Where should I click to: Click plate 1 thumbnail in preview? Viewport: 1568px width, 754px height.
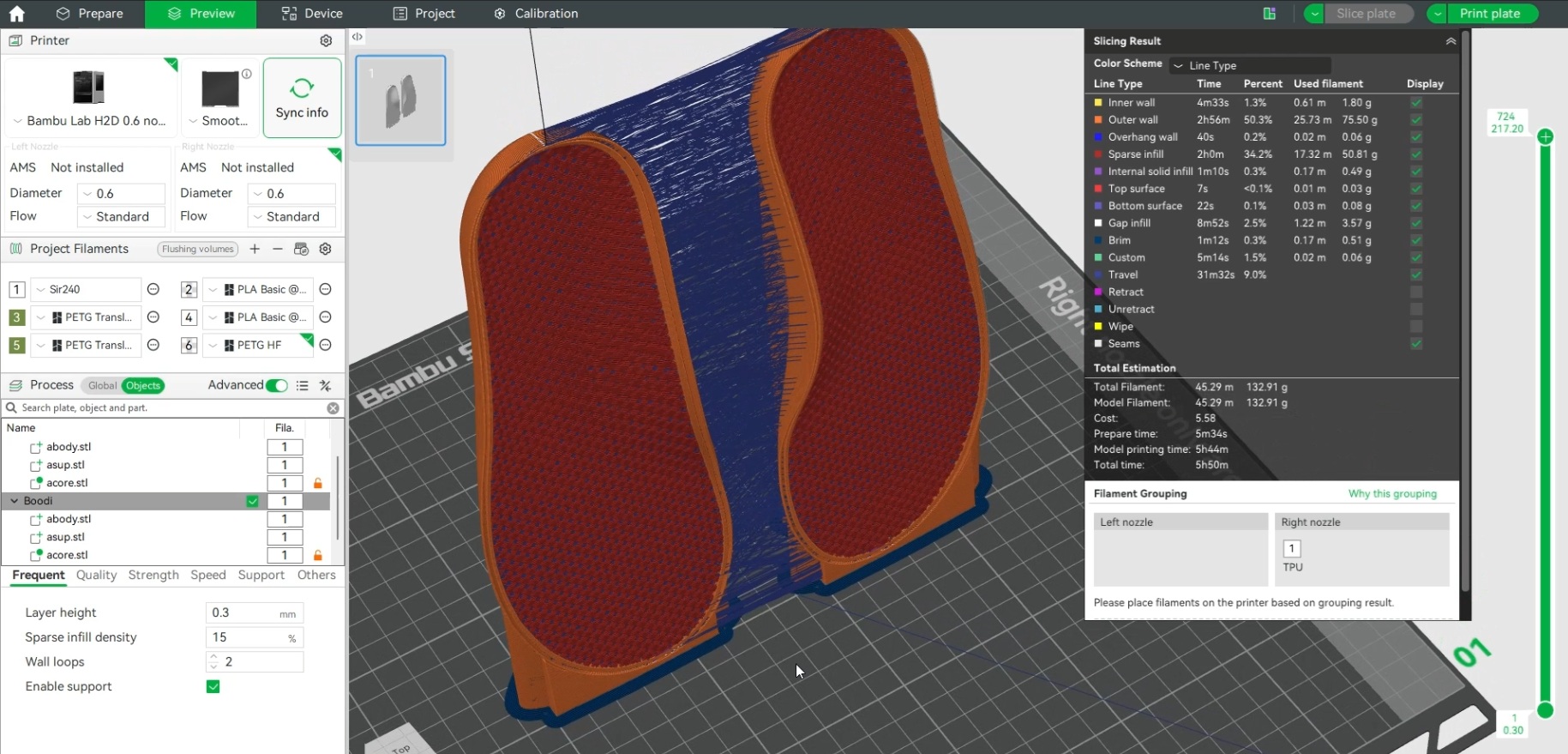pos(400,100)
